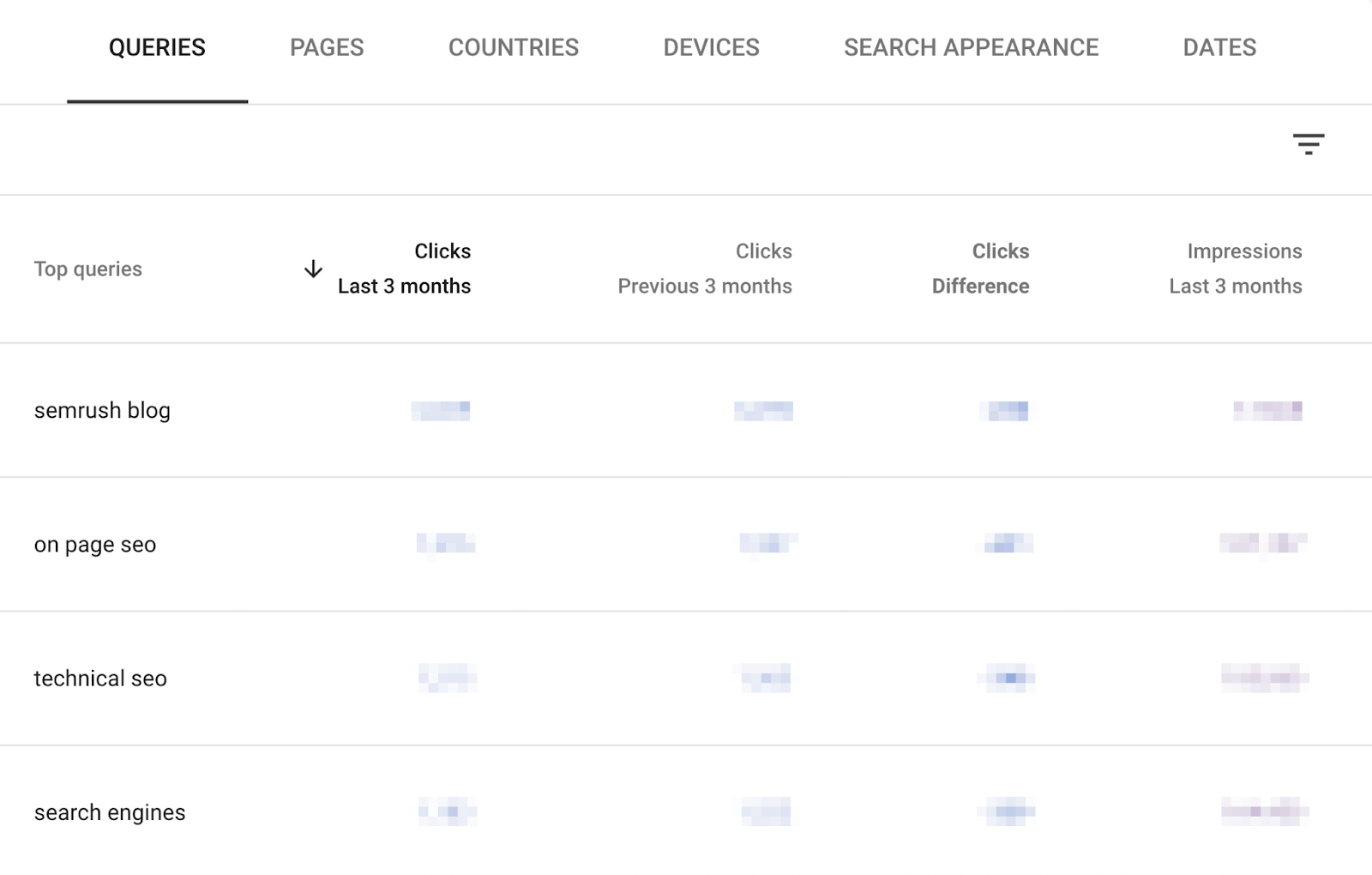The width and height of the screenshot is (1372, 875).
Task: Sort by Impressions Last 3 months column
Action: click(1236, 269)
